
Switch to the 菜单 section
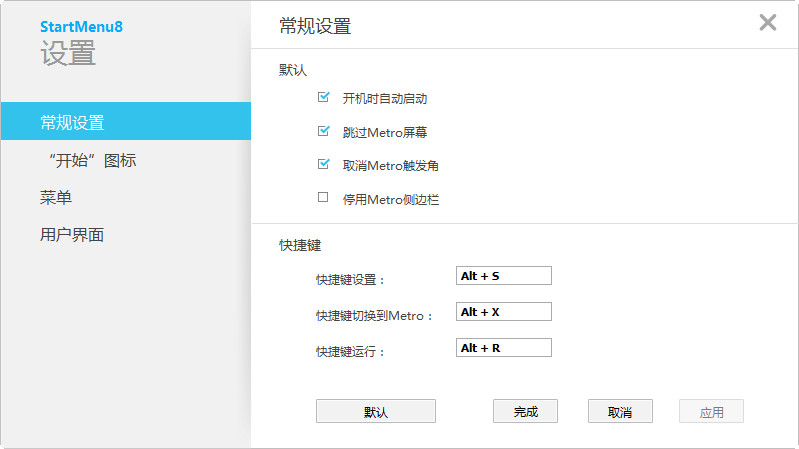pos(56,198)
